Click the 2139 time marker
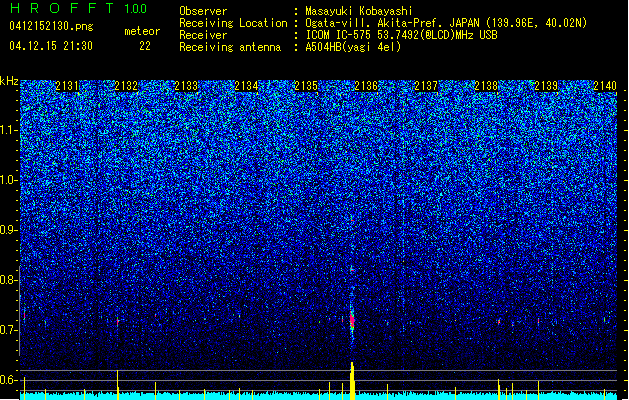 546,86
